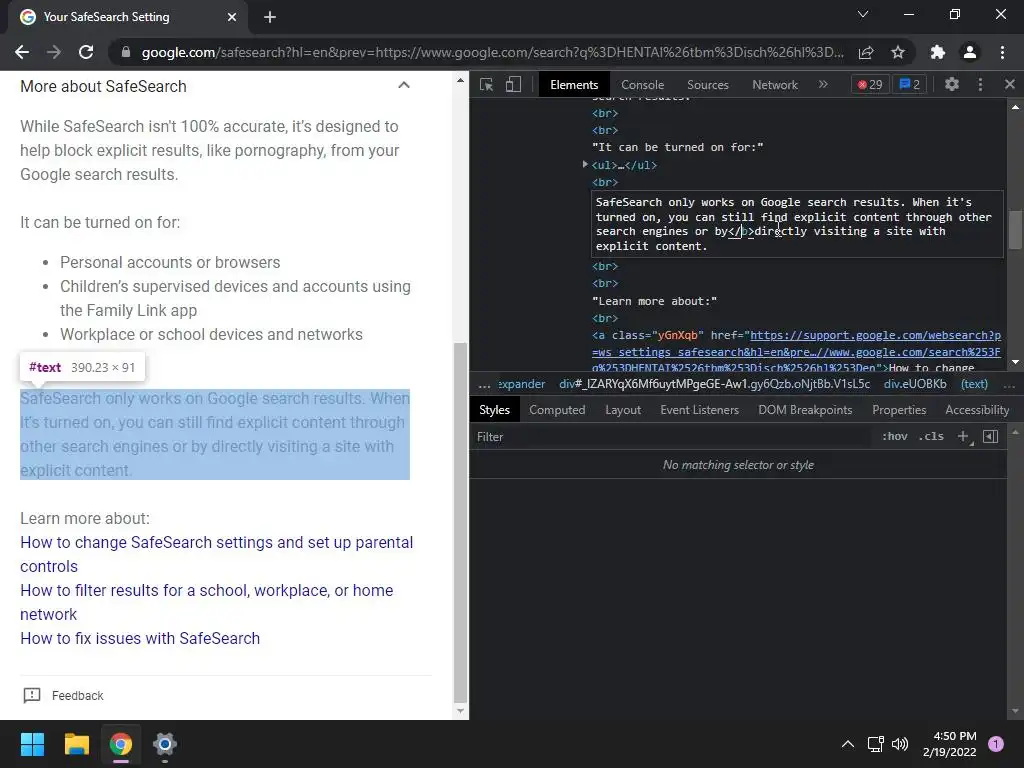Open the Settings gear taskbar icon

click(x=165, y=744)
